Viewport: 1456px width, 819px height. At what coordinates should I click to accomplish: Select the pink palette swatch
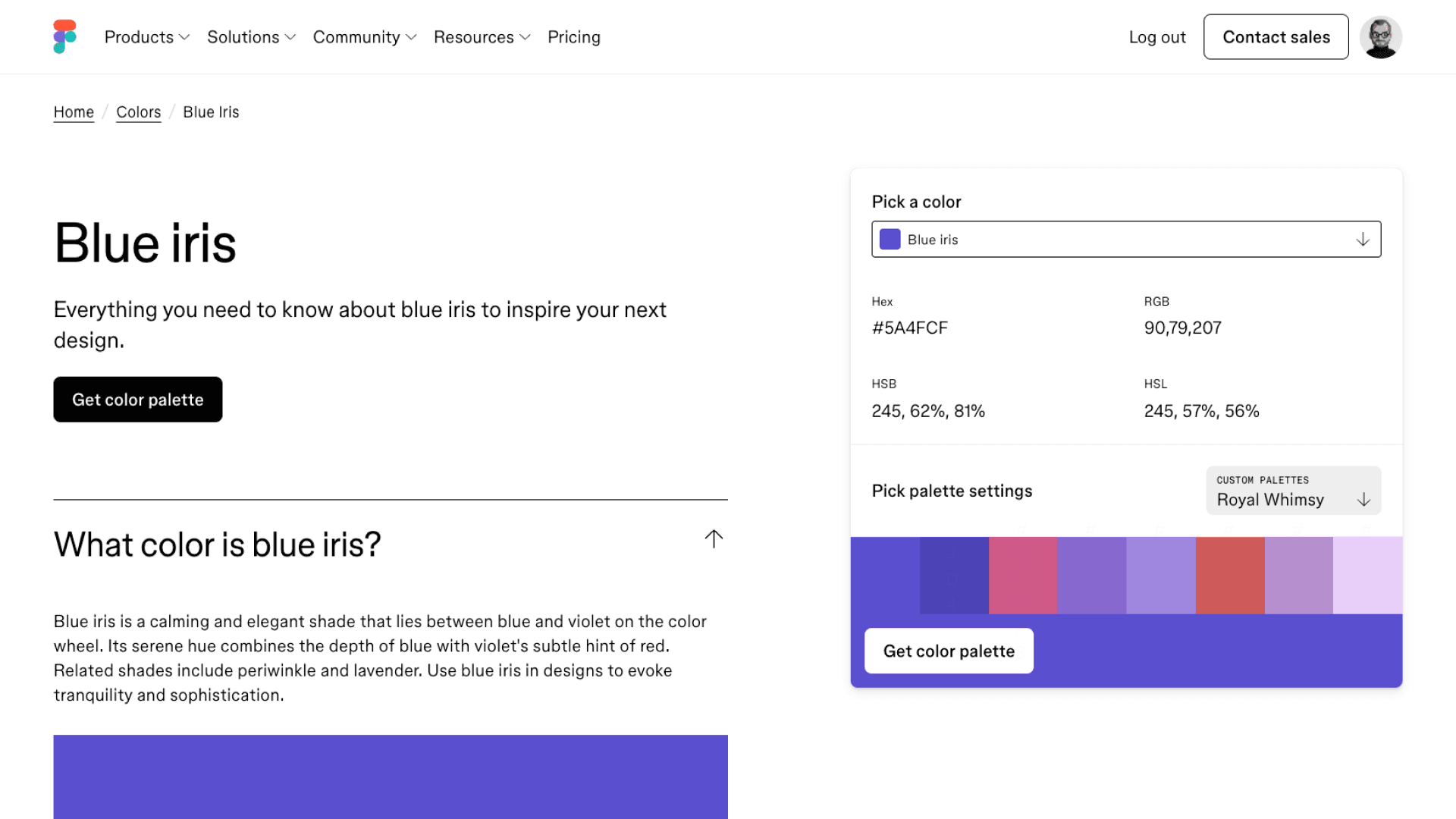(x=1023, y=576)
